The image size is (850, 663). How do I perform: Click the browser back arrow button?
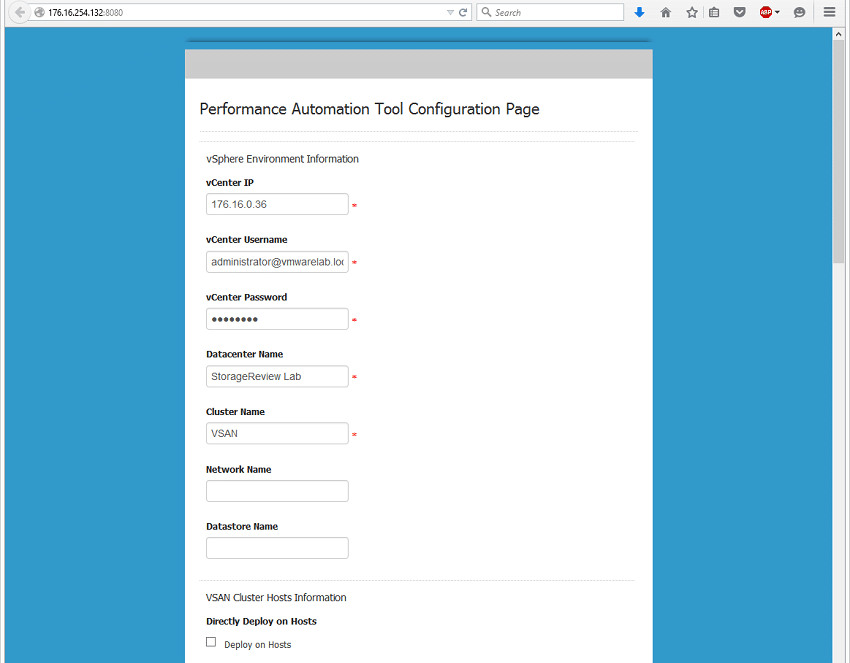(x=20, y=12)
